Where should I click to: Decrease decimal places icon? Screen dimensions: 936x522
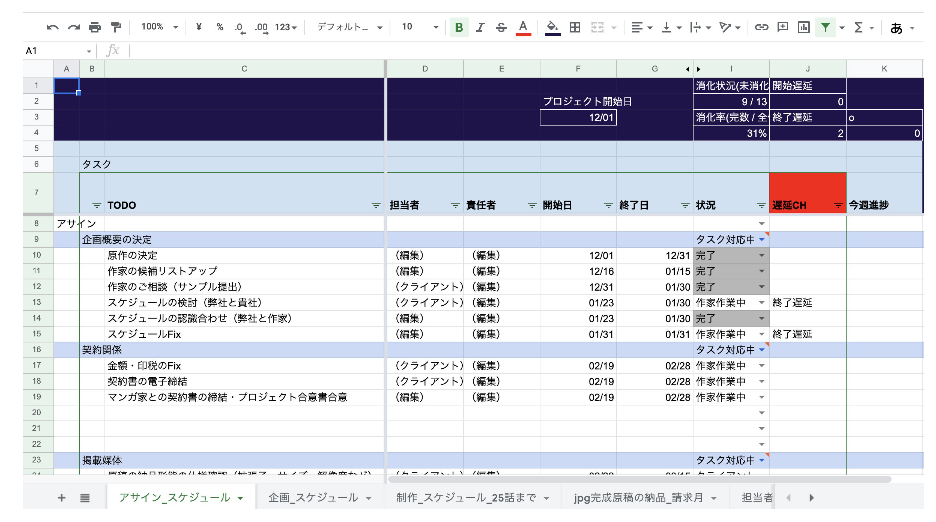click(x=240, y=27)
